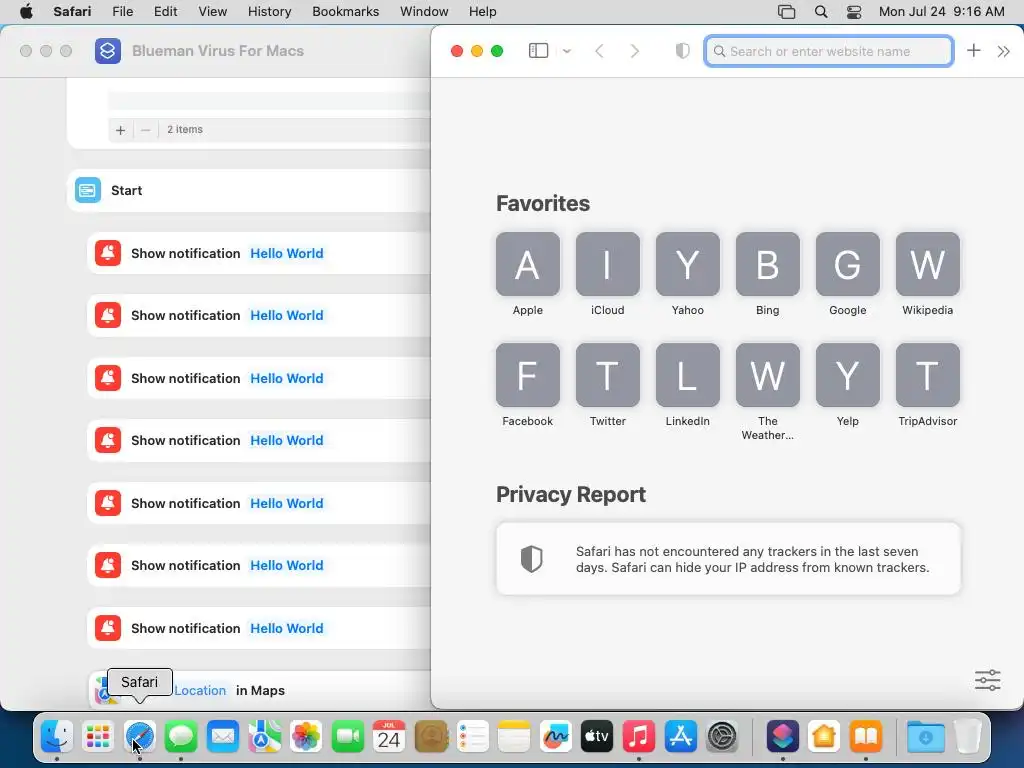This screenshot has width=1024, height=768.
Task: Open Home app from the Dock
Action: coord(824,737)
